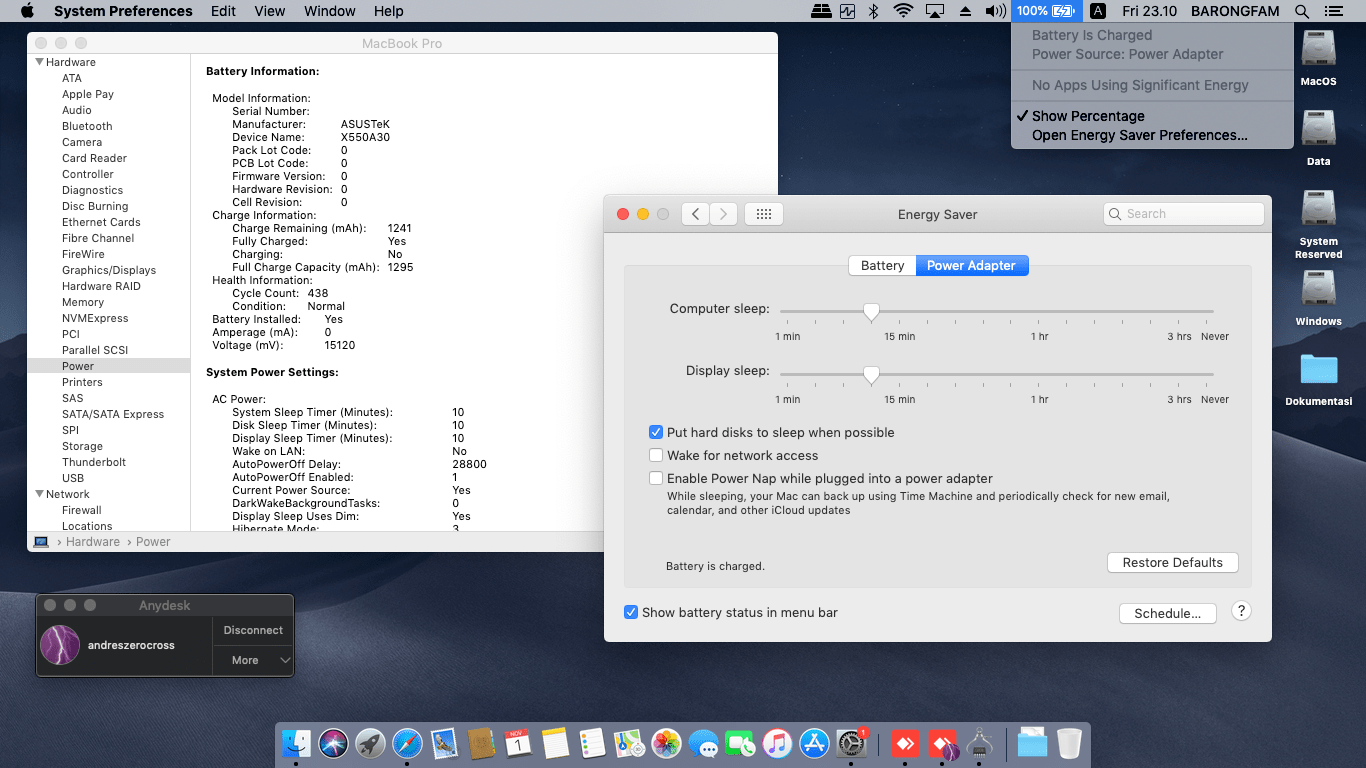Show all preferences grid button
Screen dimensions: 1366x768
(x=764, y=214)
